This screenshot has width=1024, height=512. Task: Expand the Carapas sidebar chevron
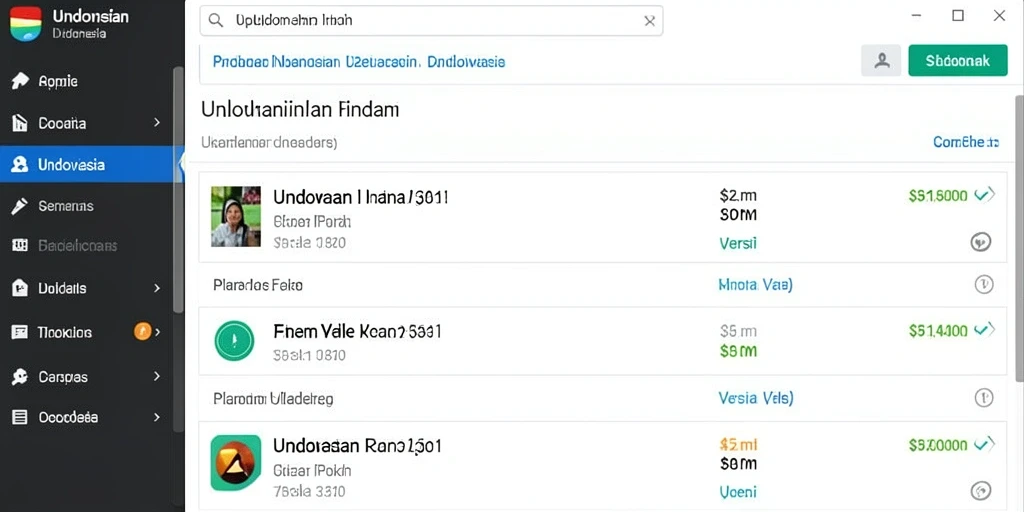(157, 376)
